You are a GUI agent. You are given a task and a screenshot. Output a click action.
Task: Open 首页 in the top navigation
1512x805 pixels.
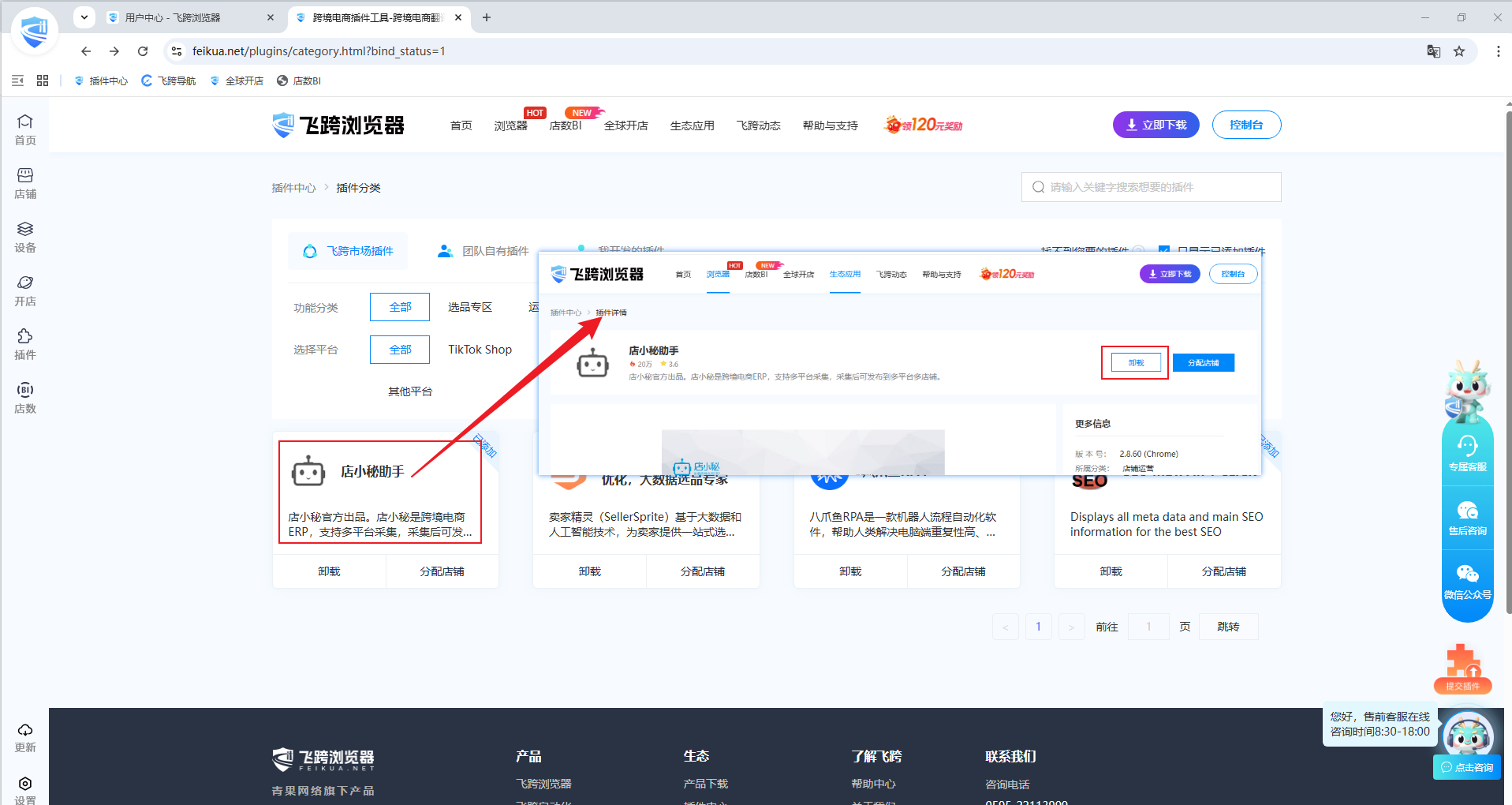(x=461, y=125)
